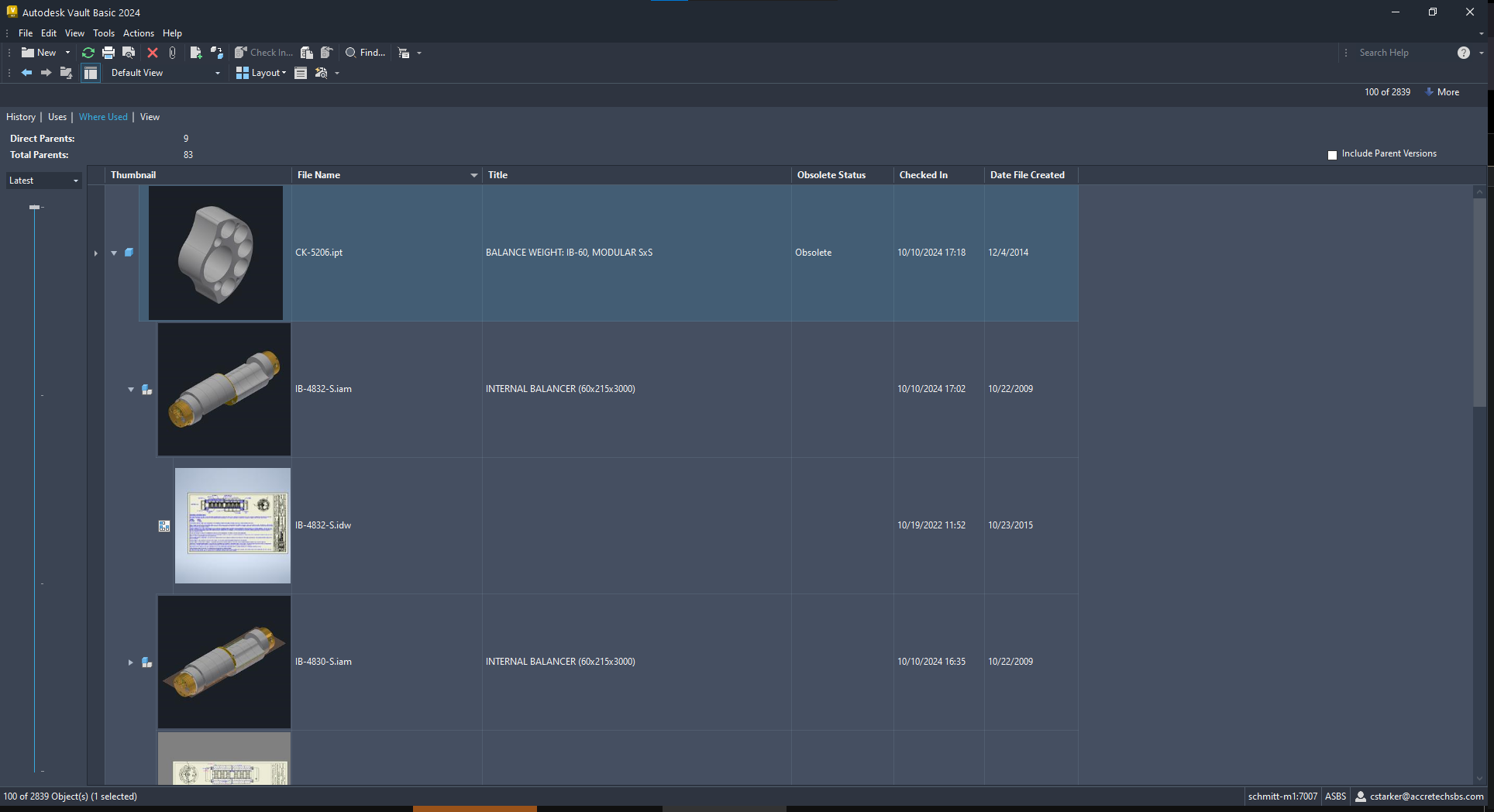Click the version slider handle
The image size is (1494, 812).
pos(34,207)
